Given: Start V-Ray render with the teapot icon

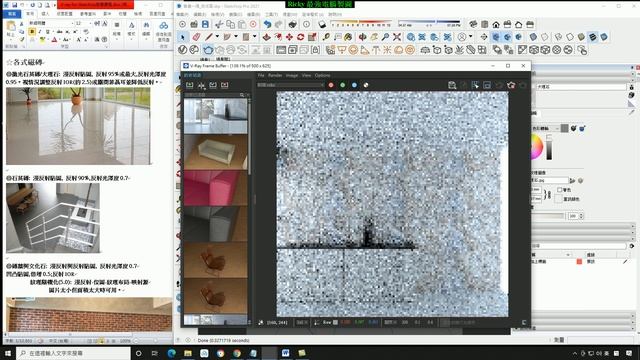Looking at the screenshot, I should pos(208,50).
